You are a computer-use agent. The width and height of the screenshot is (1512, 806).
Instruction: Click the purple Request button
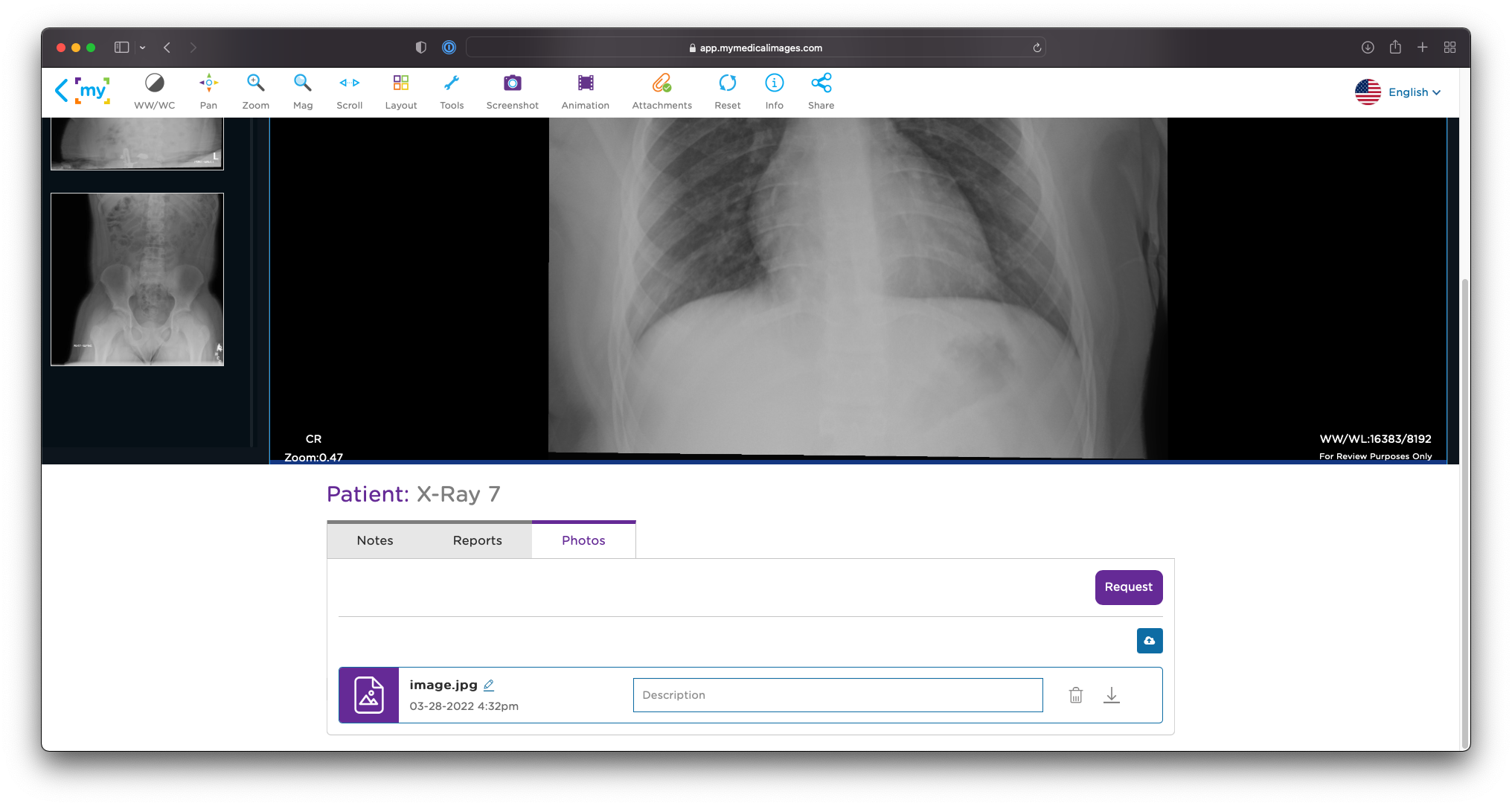coord(1128,587)
